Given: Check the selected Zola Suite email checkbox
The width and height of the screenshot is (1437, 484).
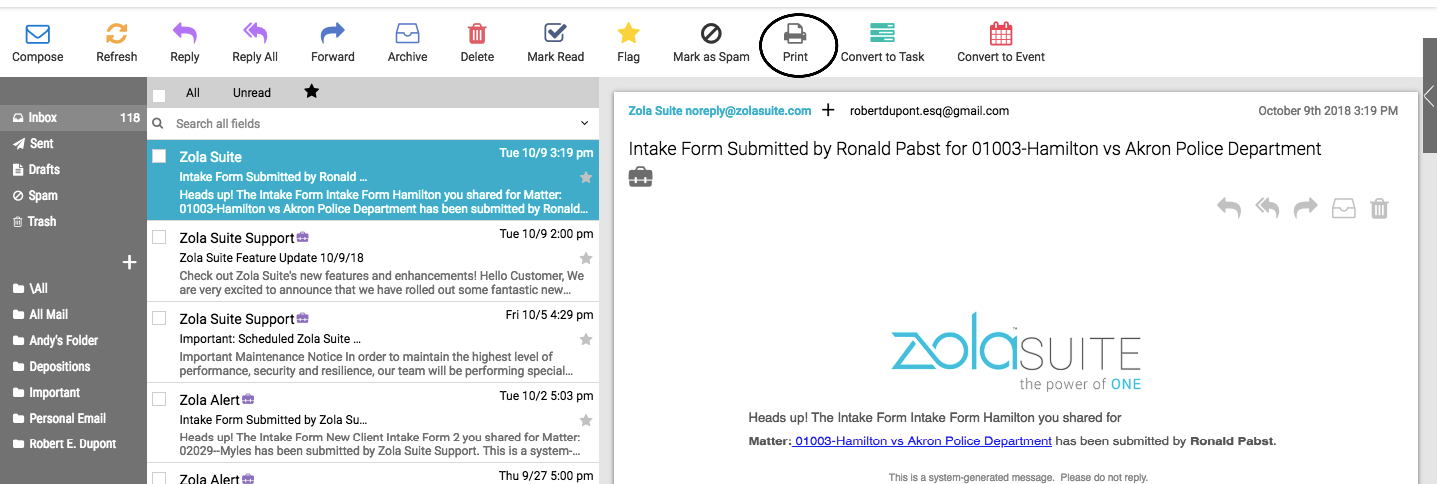Looking at the screenshot, I should point(158,155).
